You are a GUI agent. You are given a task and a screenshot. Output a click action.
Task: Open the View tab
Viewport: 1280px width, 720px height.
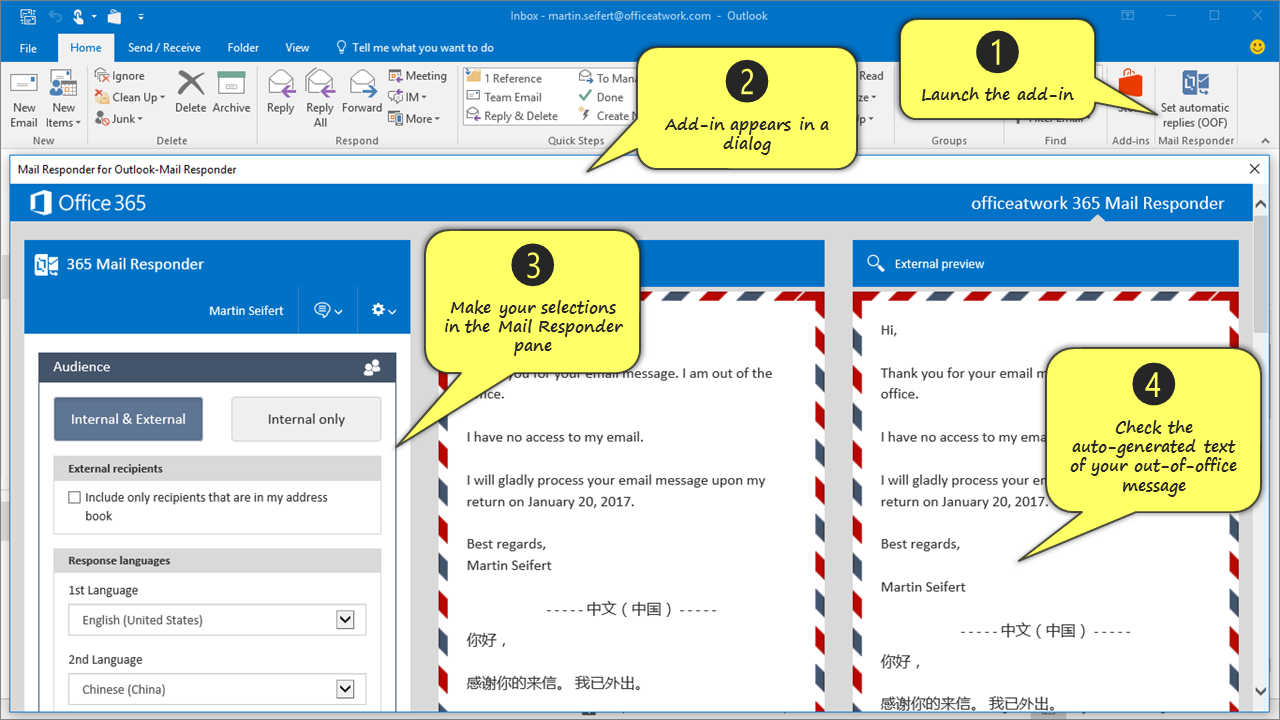click(297, 47)
